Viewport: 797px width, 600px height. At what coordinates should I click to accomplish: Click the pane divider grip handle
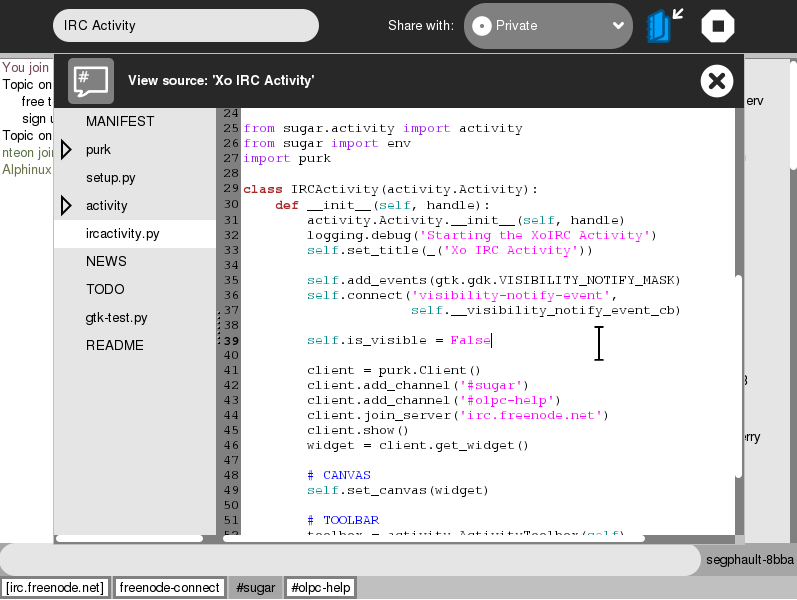click(x=219, y=327)
